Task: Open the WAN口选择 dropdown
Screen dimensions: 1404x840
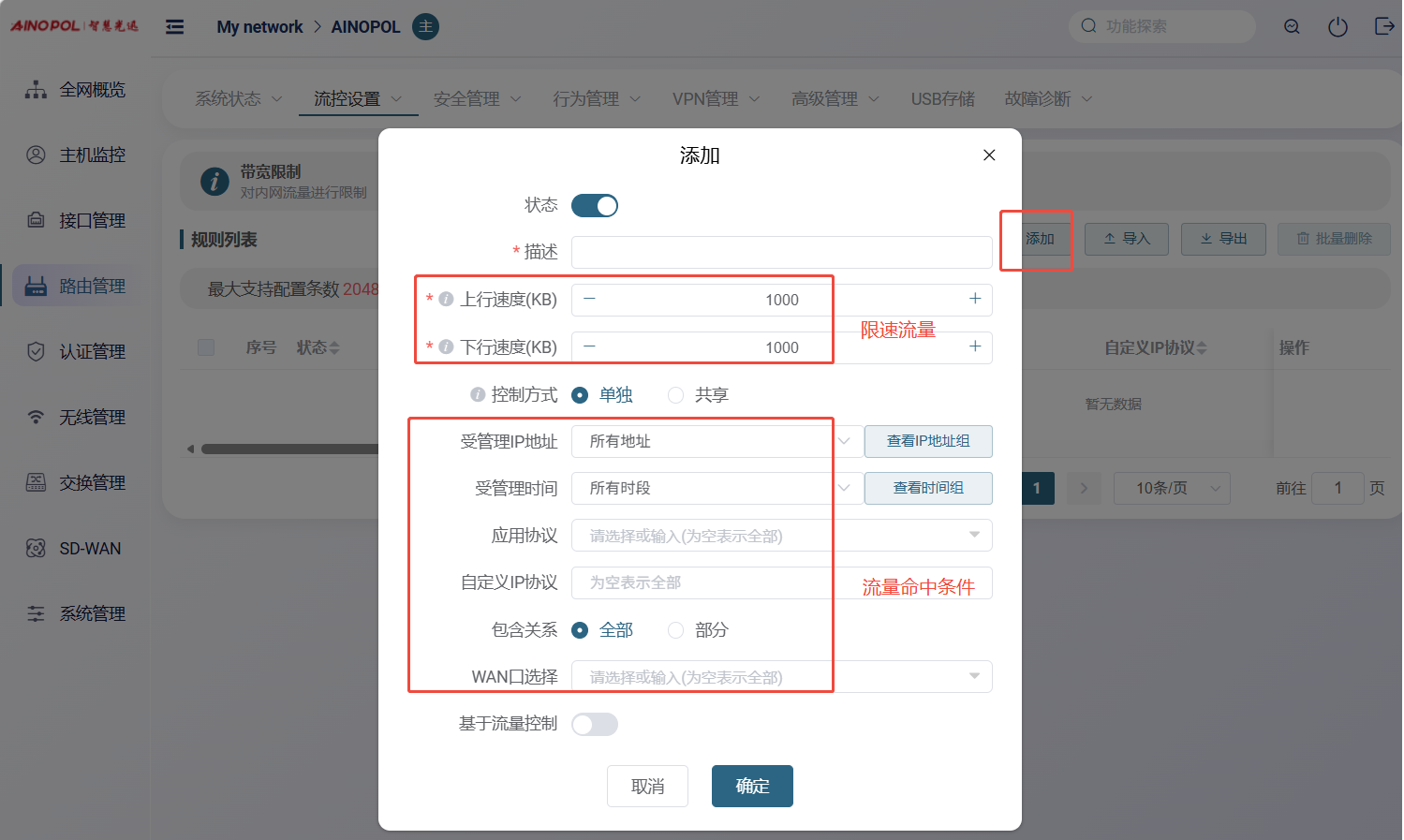Action: click(781, 677)
